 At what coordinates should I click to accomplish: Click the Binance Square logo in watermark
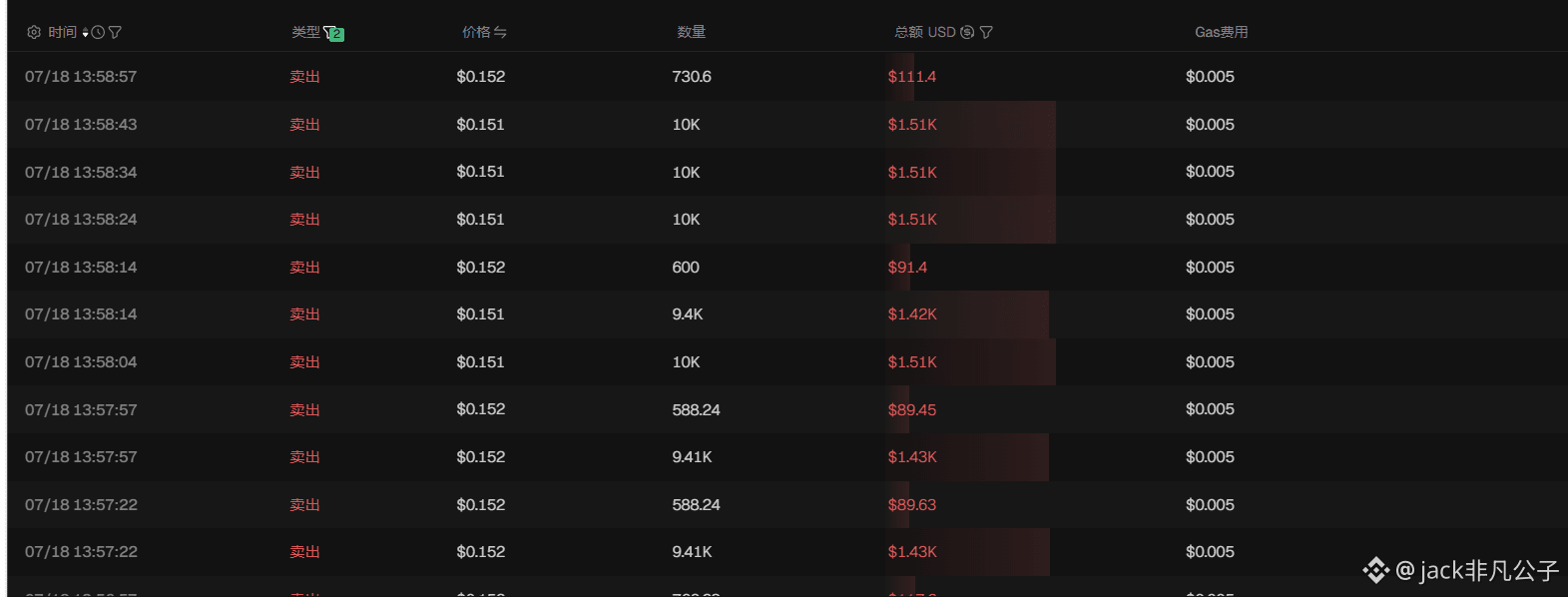[1376, 570]
